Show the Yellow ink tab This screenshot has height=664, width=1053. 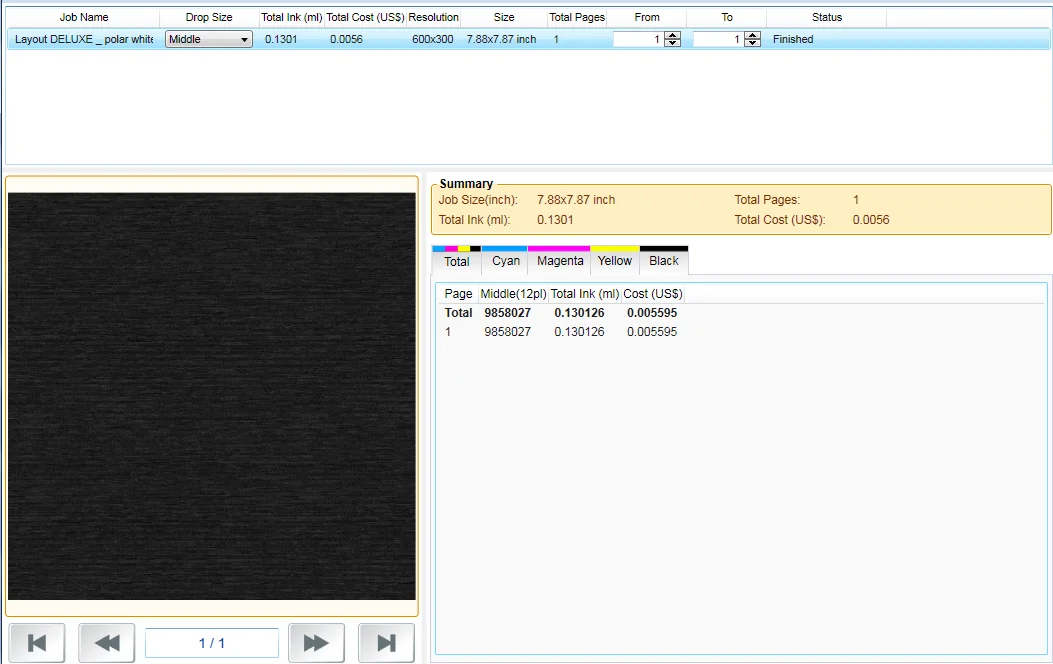[615, 261]
